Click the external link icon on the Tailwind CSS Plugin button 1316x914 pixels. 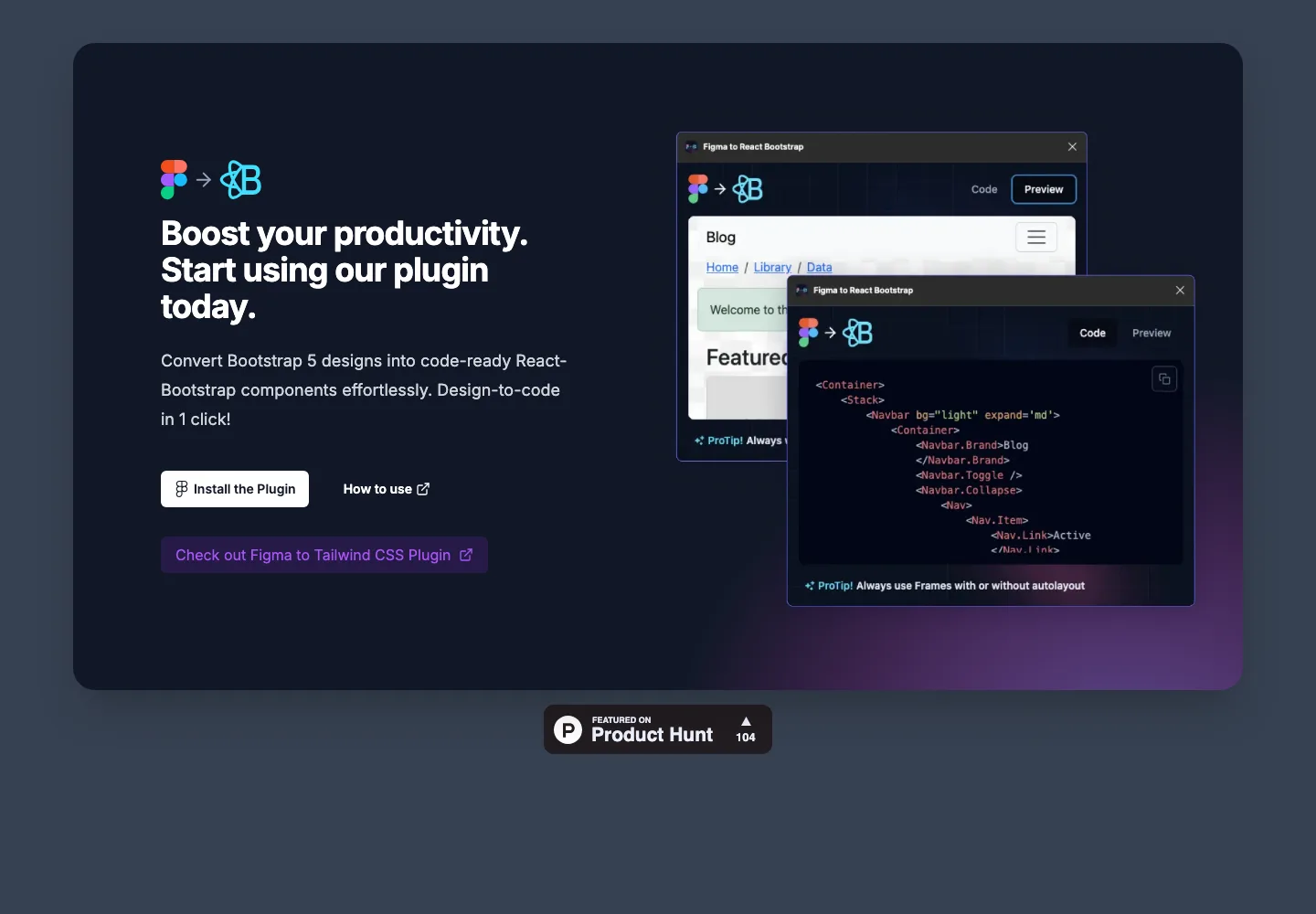point(466,555)
